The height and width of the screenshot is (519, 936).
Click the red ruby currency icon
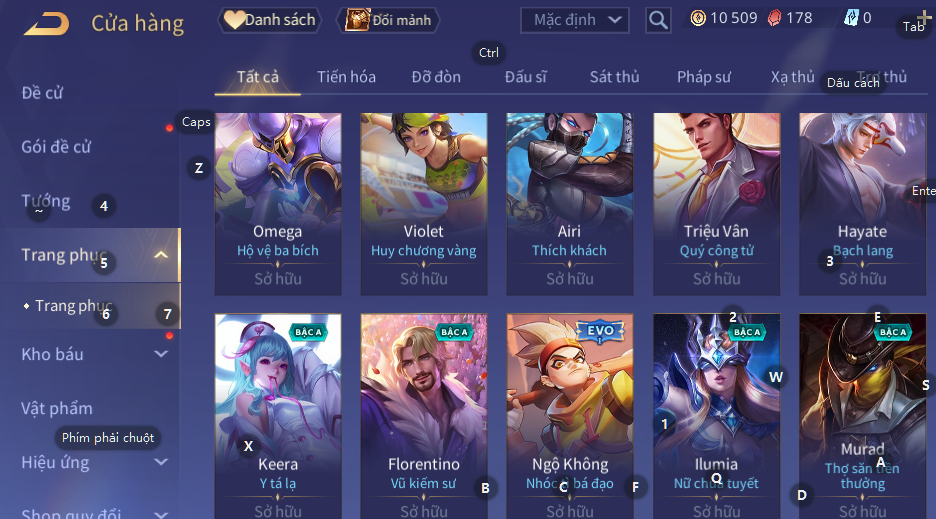click(774, 19)
